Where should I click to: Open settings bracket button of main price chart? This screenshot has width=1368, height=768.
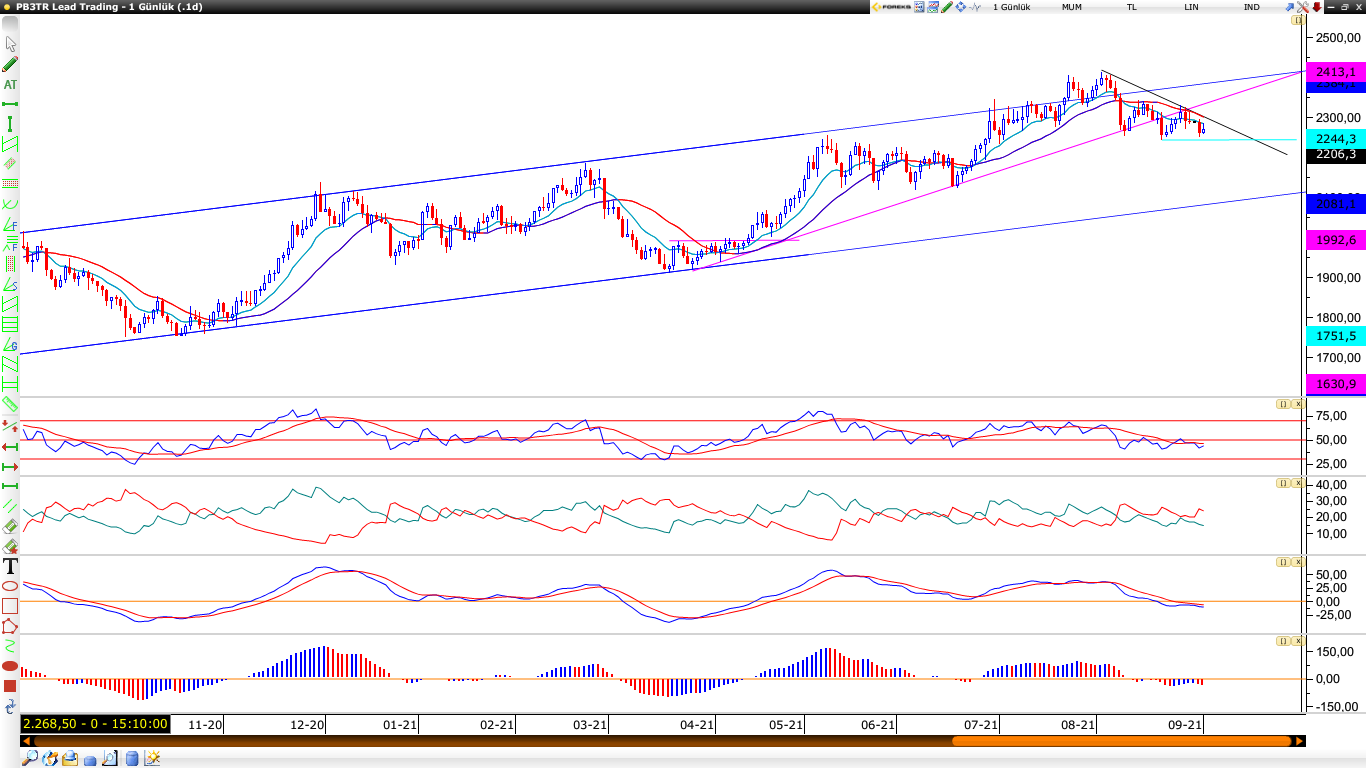point(1297,20)
